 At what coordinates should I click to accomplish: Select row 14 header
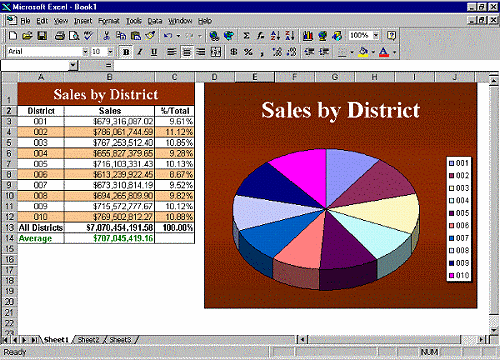click(9, 238)
